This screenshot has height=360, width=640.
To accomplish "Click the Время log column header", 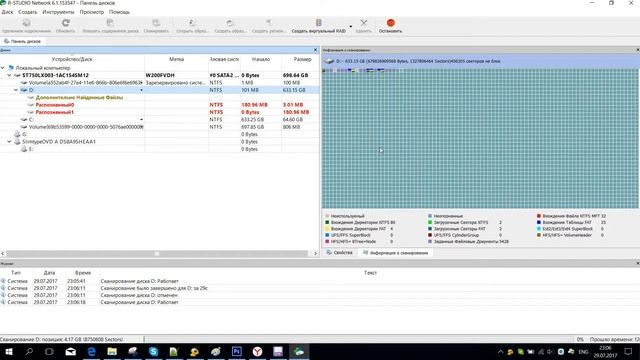I will click(83, 273).
